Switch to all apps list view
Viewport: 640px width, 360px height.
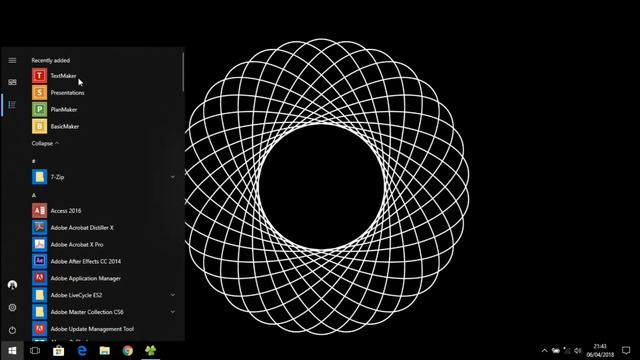pyautogui.click(x=12, y=105)
